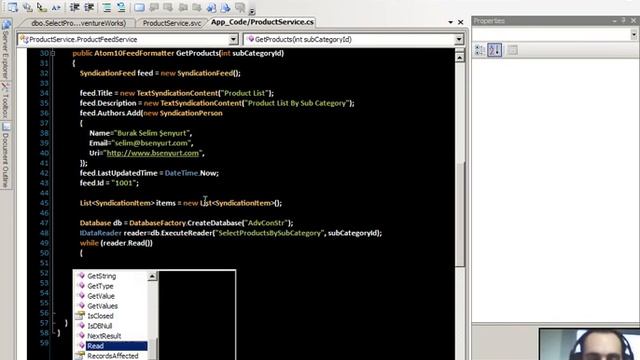Click the IsClosed property icon
Image resolution: width=640 pixels, height=360 pixels.
pos(80,316)
